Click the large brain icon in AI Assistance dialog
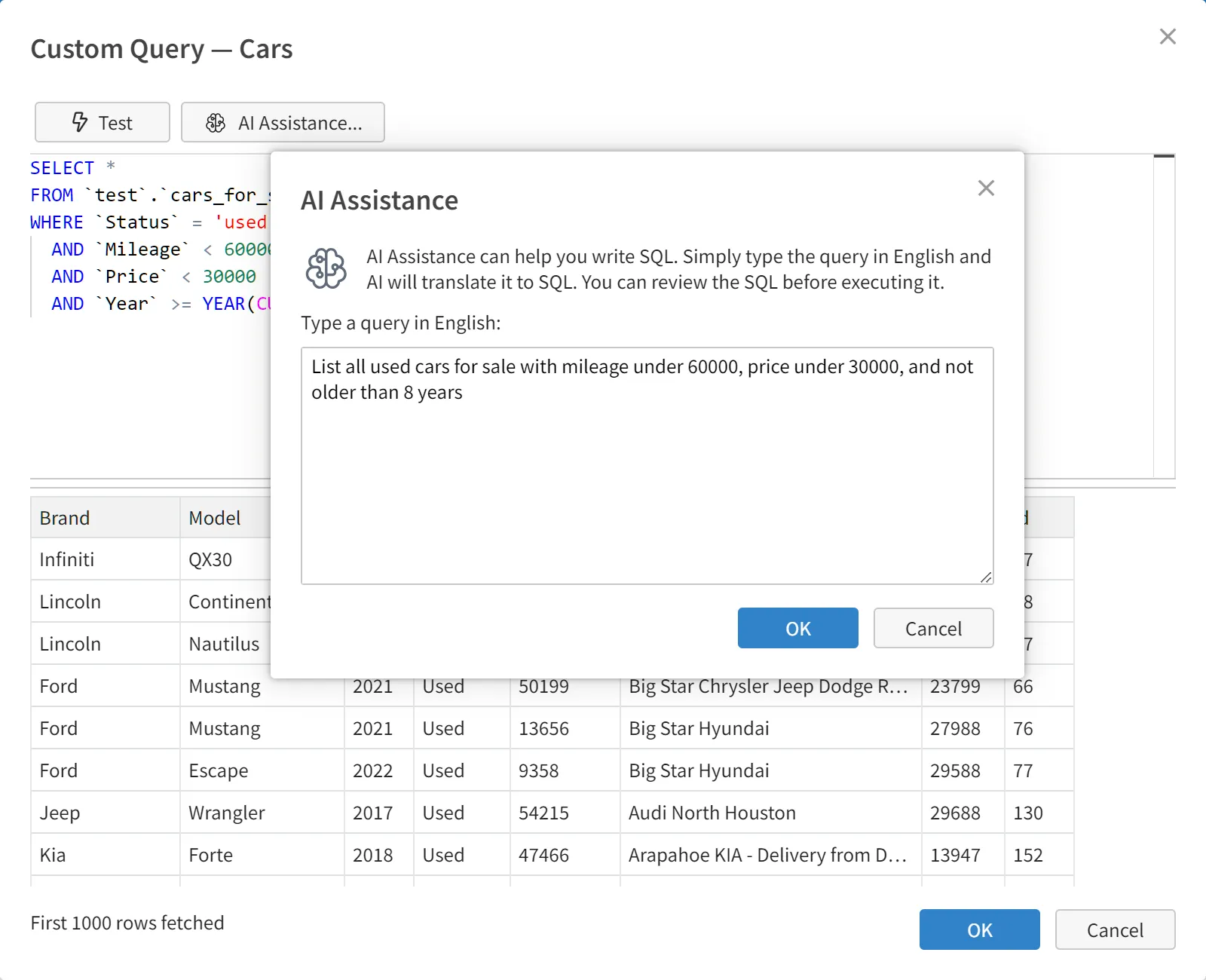1206x980 pixels. tap(326, 268)
